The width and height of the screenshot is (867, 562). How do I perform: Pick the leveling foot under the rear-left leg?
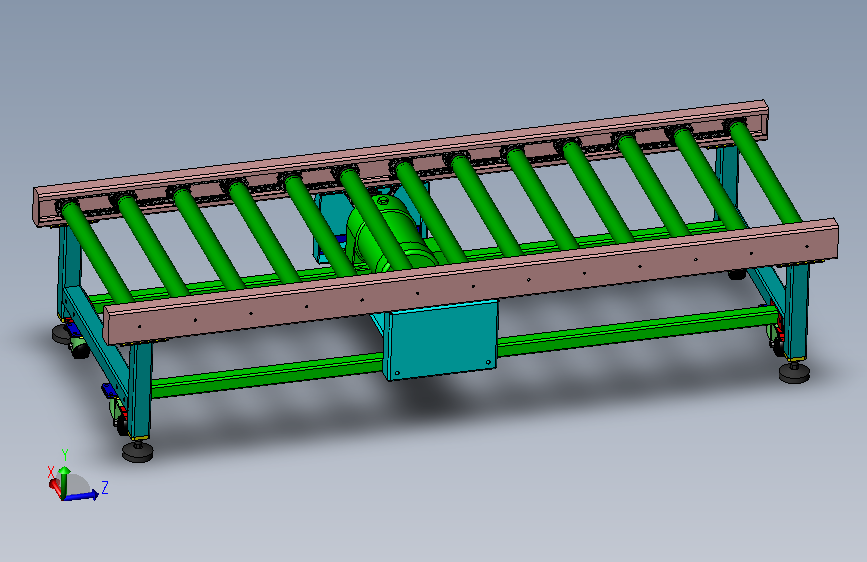61,333
